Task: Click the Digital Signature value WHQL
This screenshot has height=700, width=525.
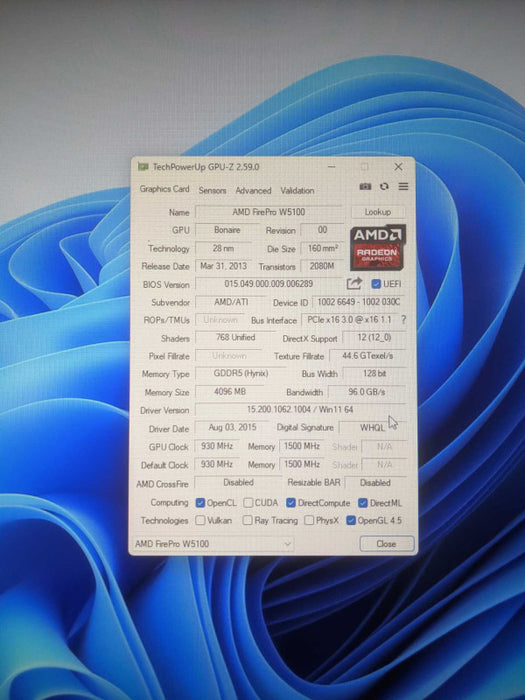Action: click(372, 428)
